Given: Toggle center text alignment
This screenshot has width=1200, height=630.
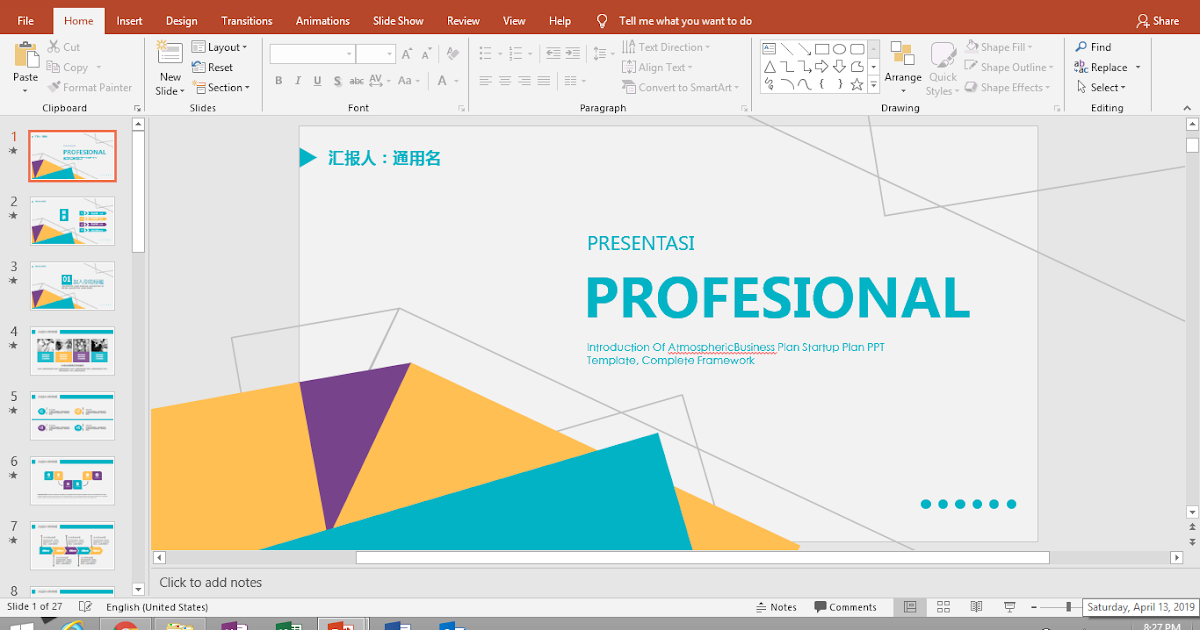Looking at the screenshot, I should (506, 81).
